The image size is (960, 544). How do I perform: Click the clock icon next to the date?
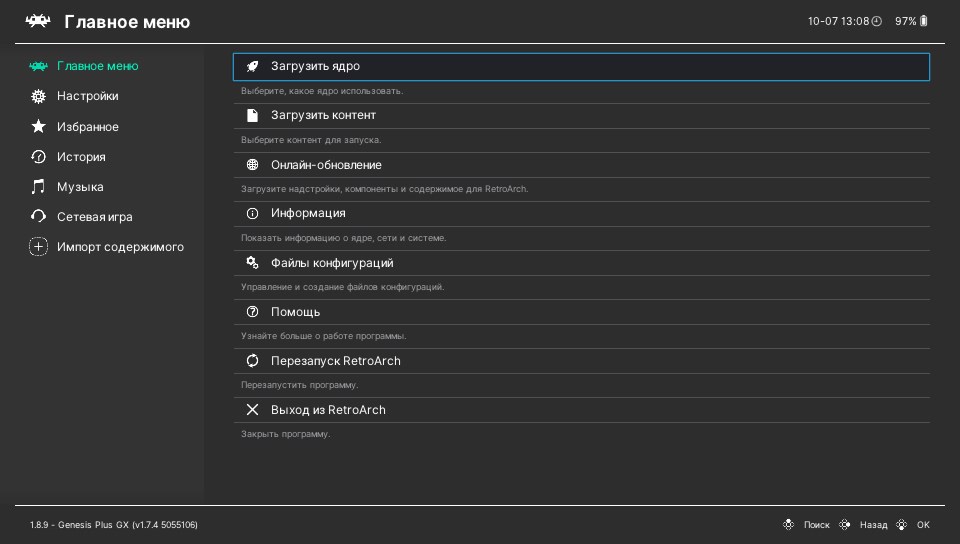(877, 21)
